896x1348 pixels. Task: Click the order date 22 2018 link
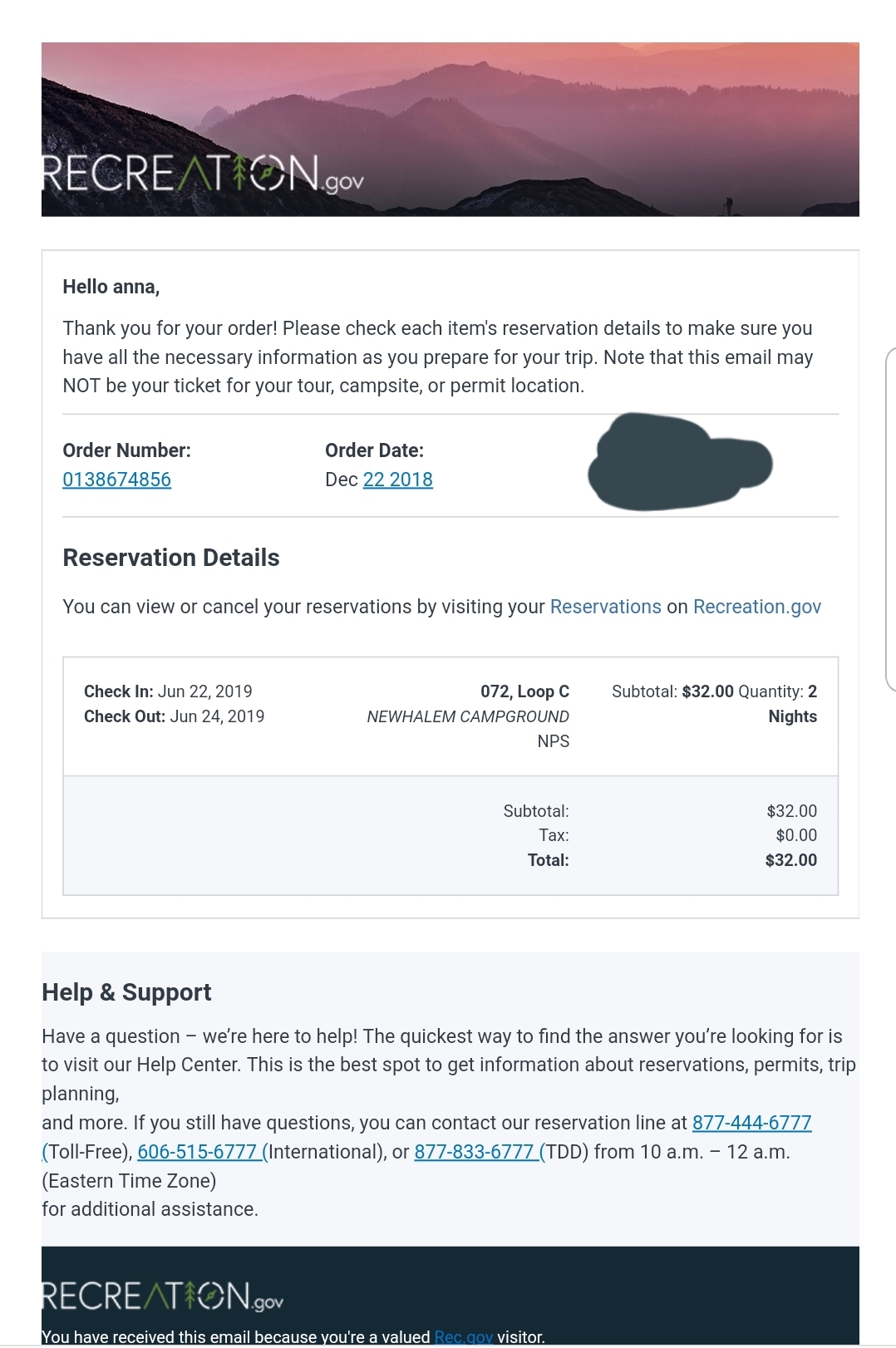(397, 480)
